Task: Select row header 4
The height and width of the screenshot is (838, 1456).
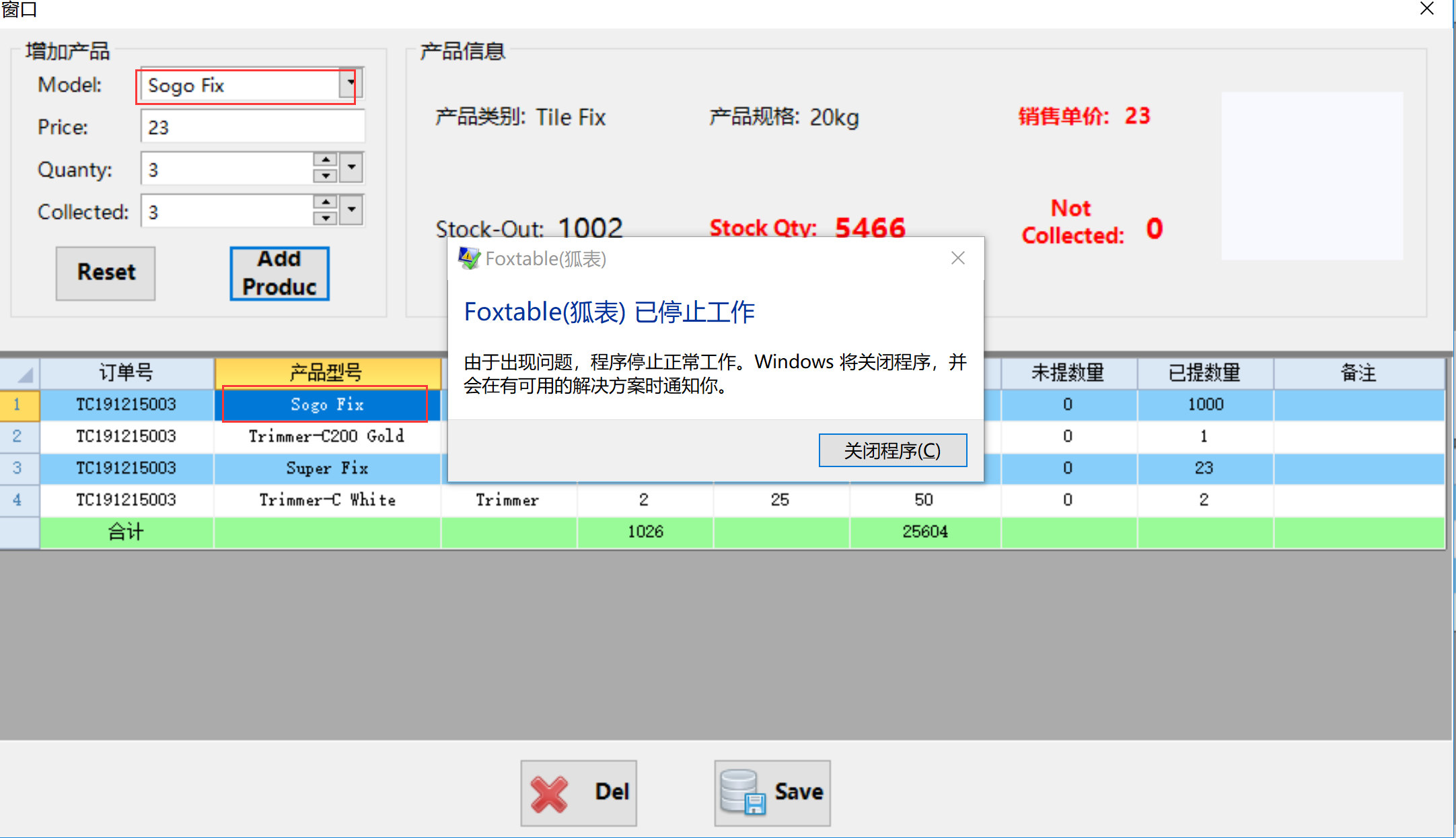Action: point(20,500)
